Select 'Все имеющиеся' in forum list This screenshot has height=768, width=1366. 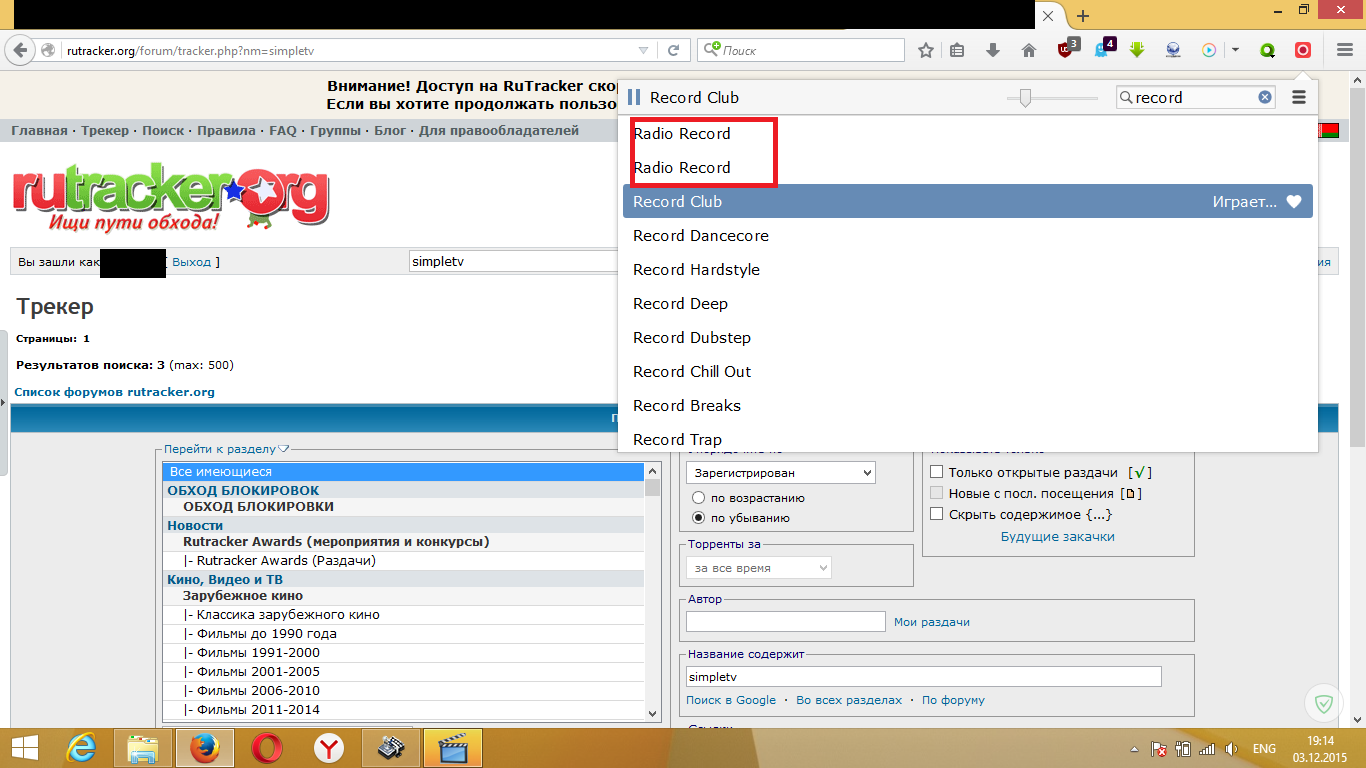tap(404, 471)
